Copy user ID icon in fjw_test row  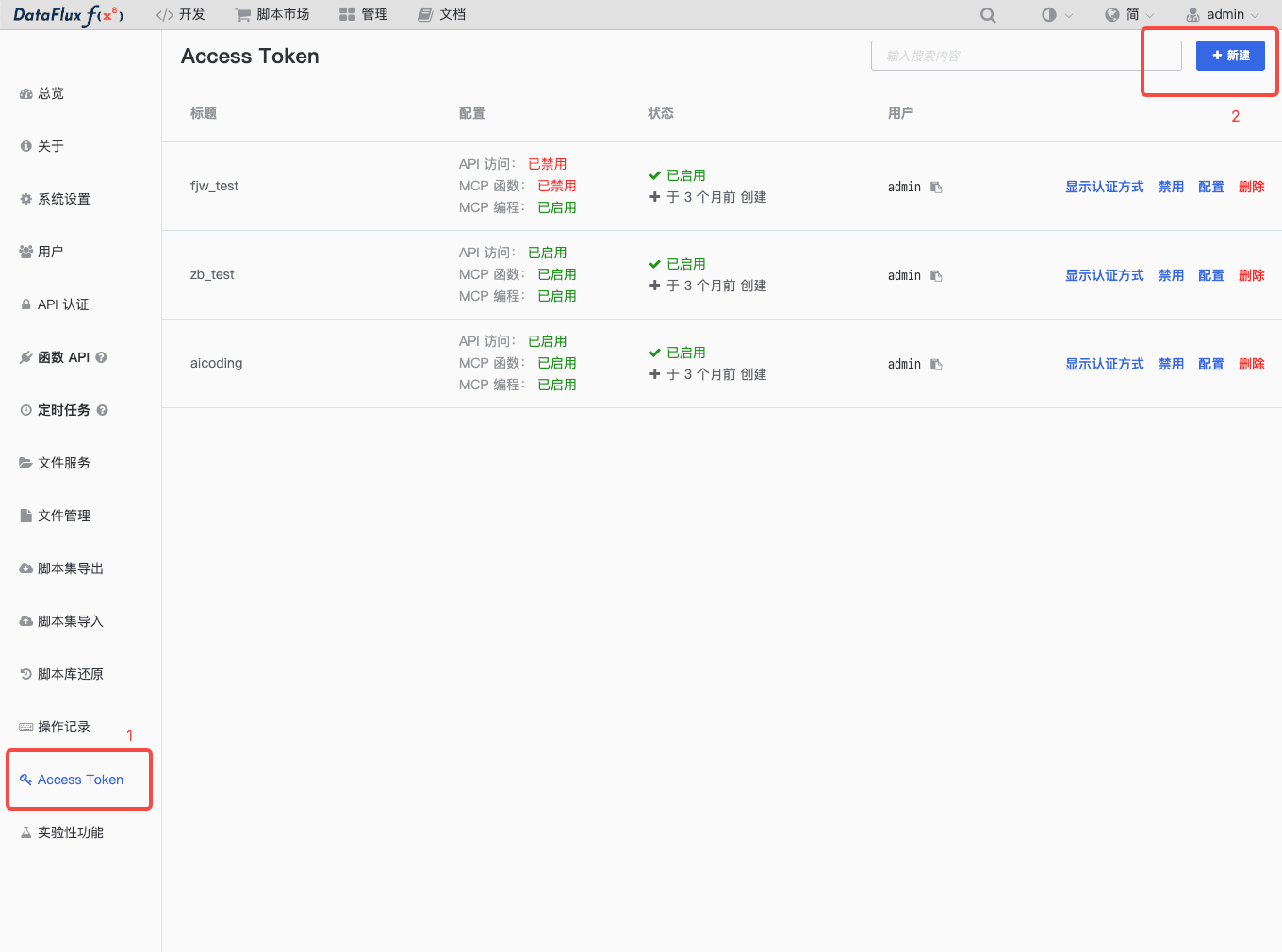pos(936,188)
